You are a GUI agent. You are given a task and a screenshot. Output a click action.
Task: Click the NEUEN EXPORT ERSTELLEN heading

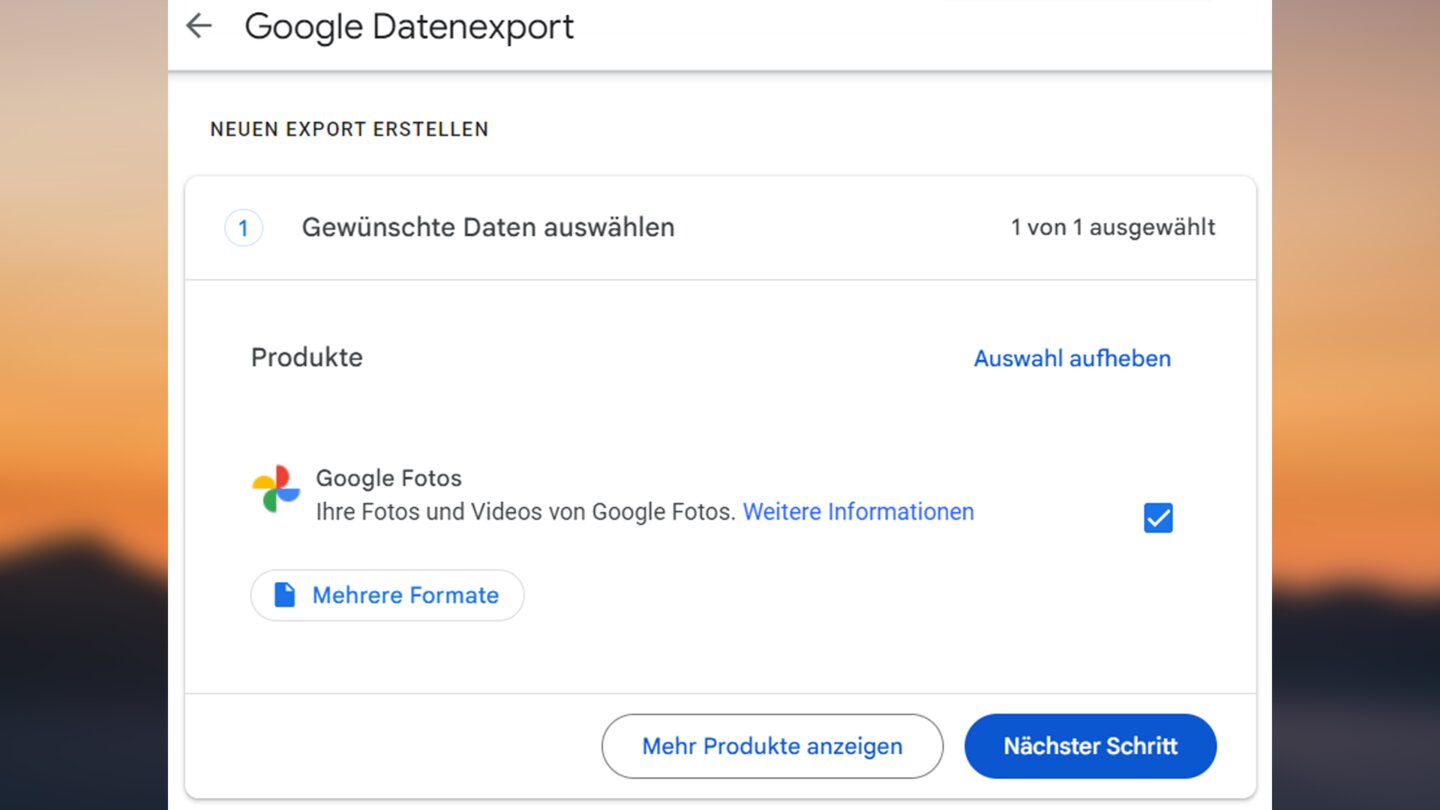pos(349,129)
